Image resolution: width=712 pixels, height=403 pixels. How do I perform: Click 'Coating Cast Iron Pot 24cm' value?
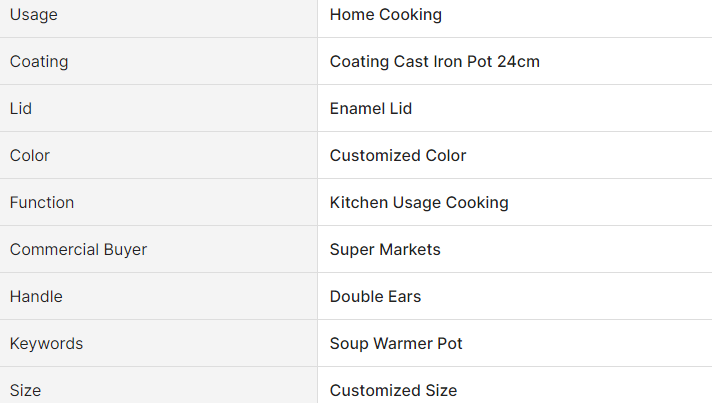(x=434, y=61)
